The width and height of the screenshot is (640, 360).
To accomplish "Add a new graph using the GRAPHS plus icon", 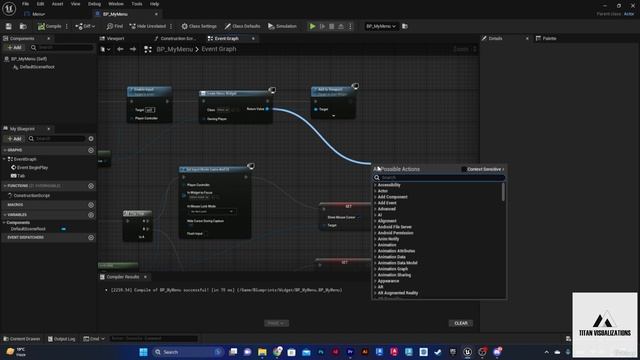I will click(91, 150).
